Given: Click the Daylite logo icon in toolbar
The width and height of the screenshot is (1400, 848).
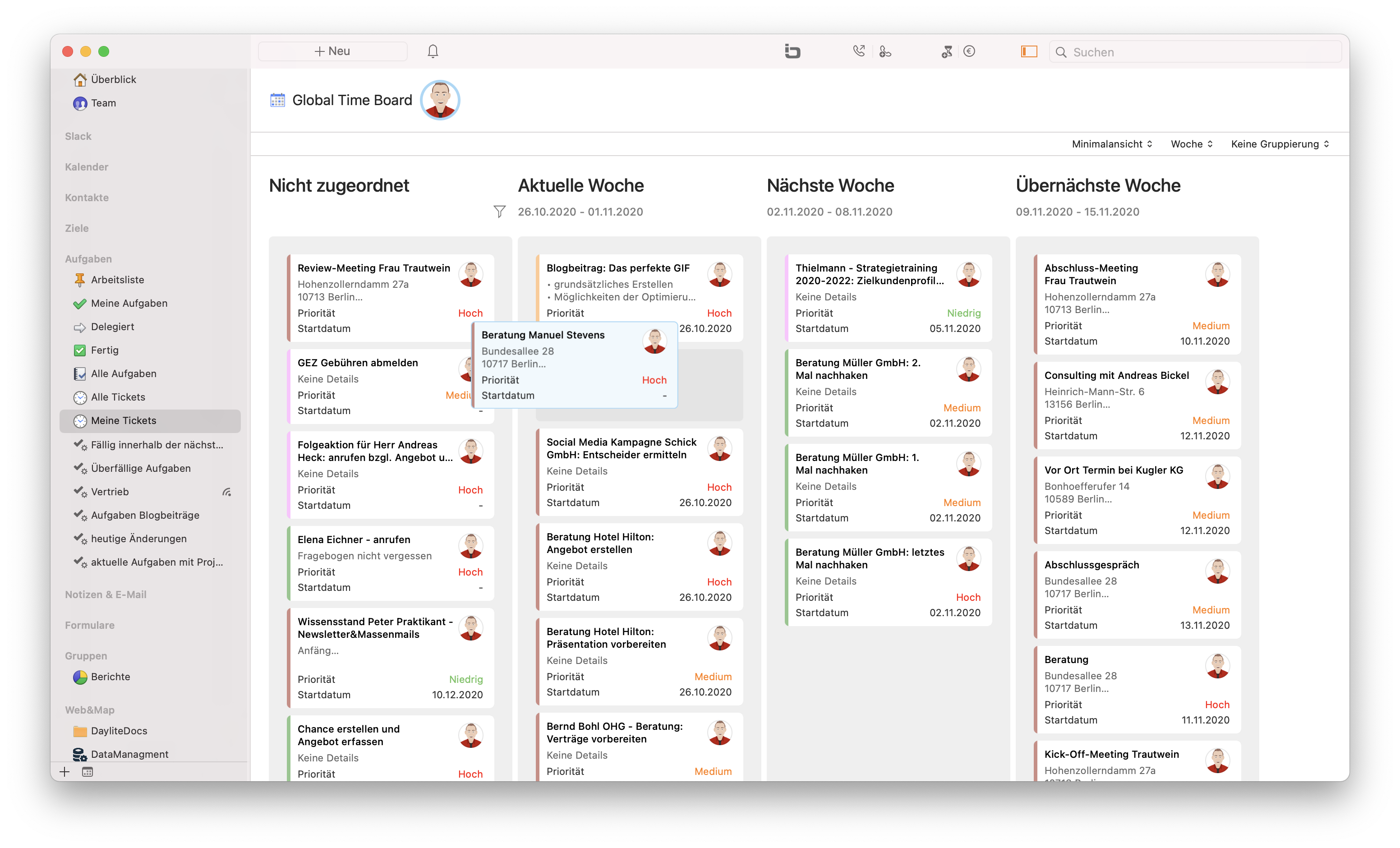Looking at the screenshot, I should 792,51.
